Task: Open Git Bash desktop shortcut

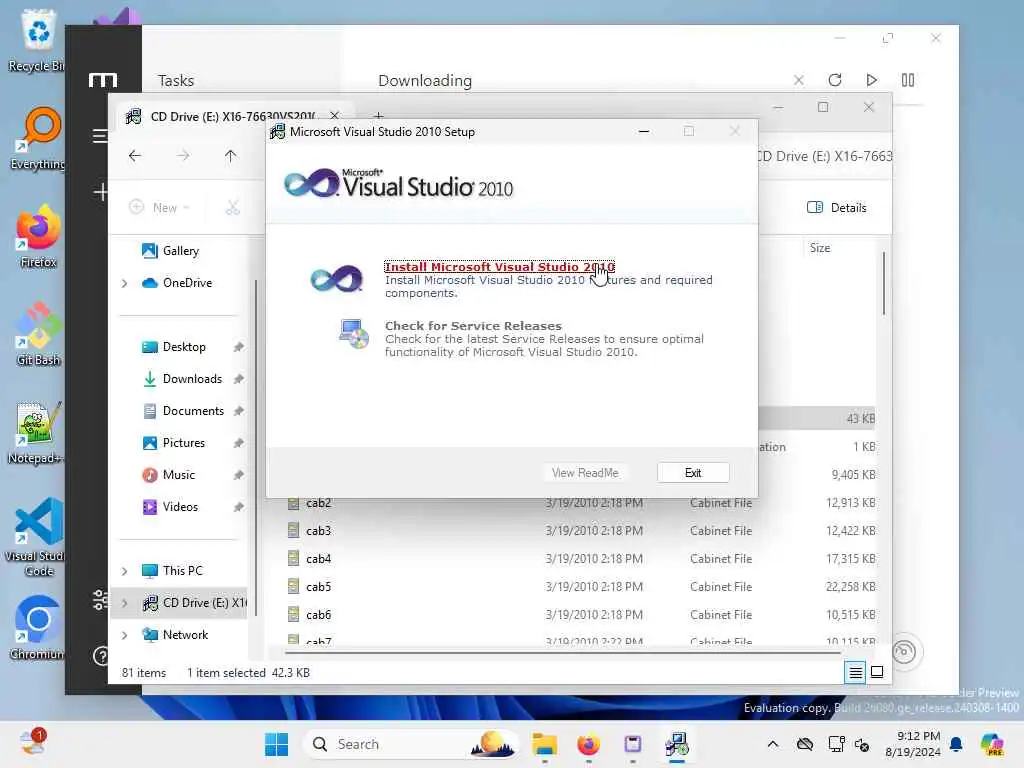Action: 38,334
